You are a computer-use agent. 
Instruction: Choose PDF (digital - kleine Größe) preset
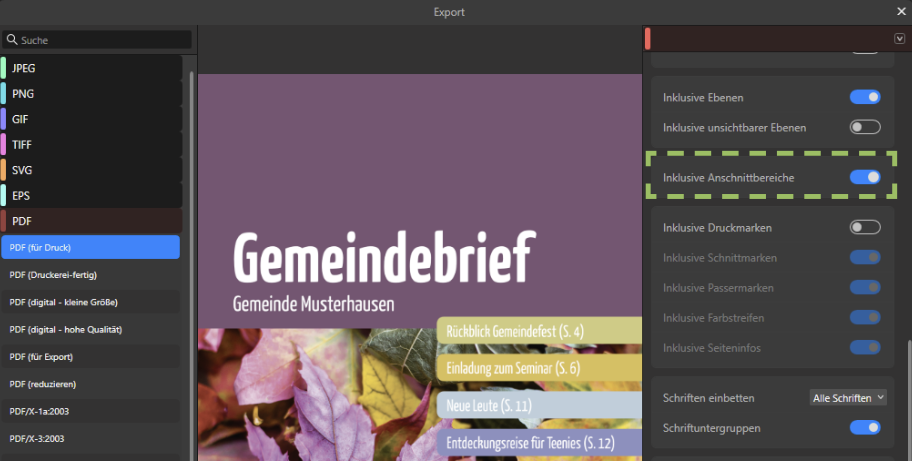[x=91, y=302]
